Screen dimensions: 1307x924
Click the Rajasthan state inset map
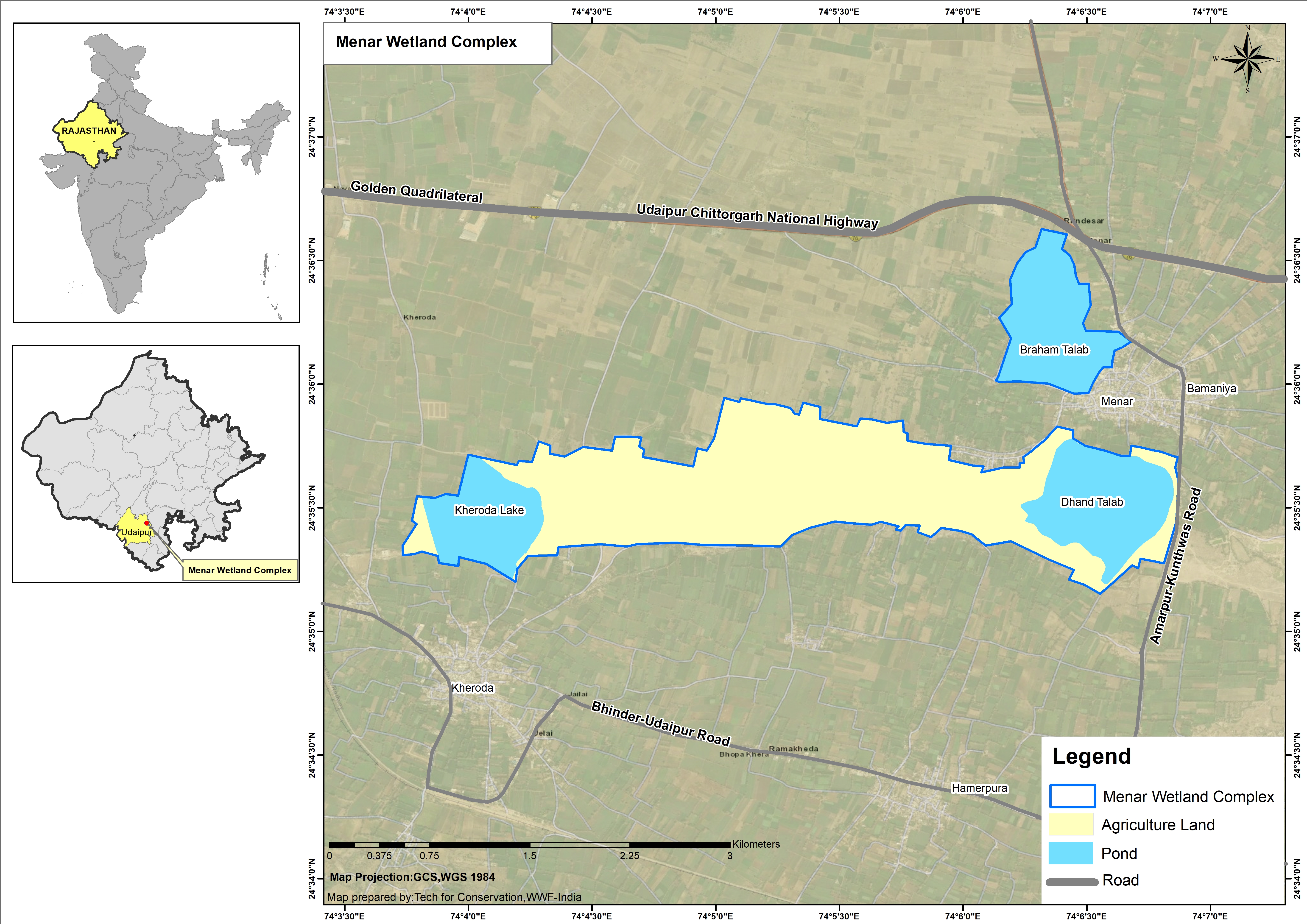pyautogui.click(x=156, y=464)
